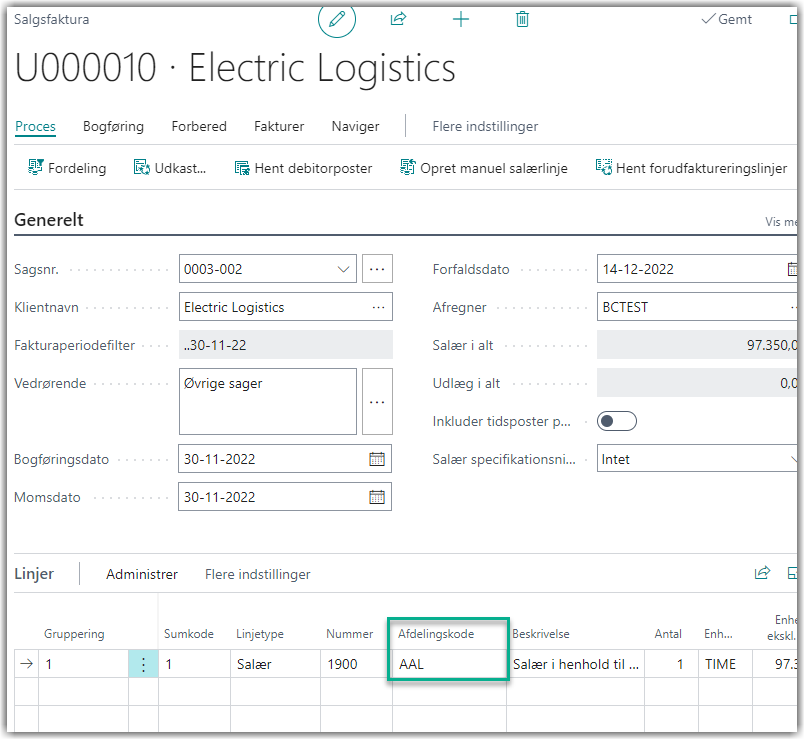This screenshot has width=805, height=740.
Task: Click the Beskrivelse column header
Action: pos(541,634)
